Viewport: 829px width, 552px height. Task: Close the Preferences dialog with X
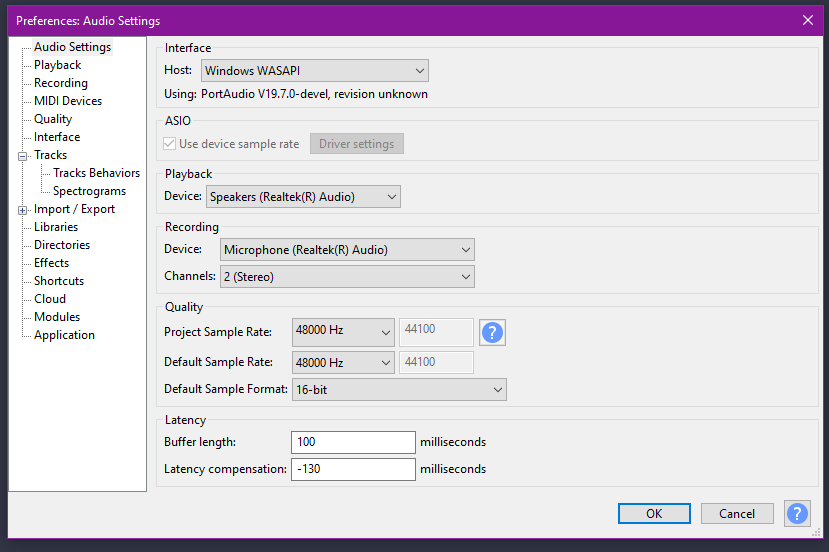tap(807, 21)
